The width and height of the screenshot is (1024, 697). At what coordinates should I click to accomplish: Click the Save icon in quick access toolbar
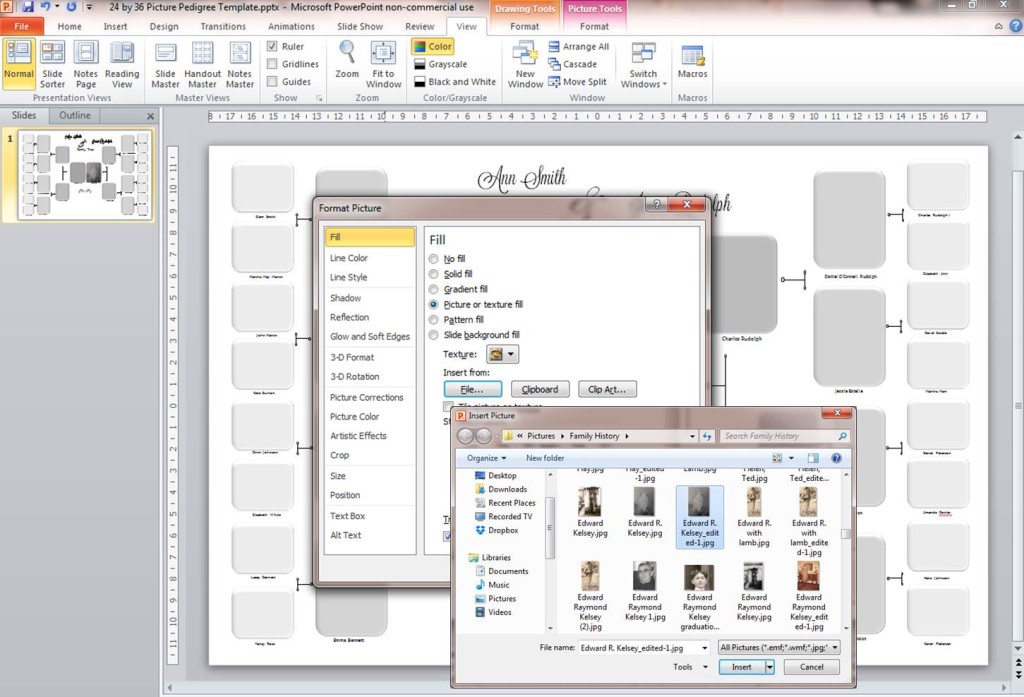pyautogui.click(x=27, y=7)
